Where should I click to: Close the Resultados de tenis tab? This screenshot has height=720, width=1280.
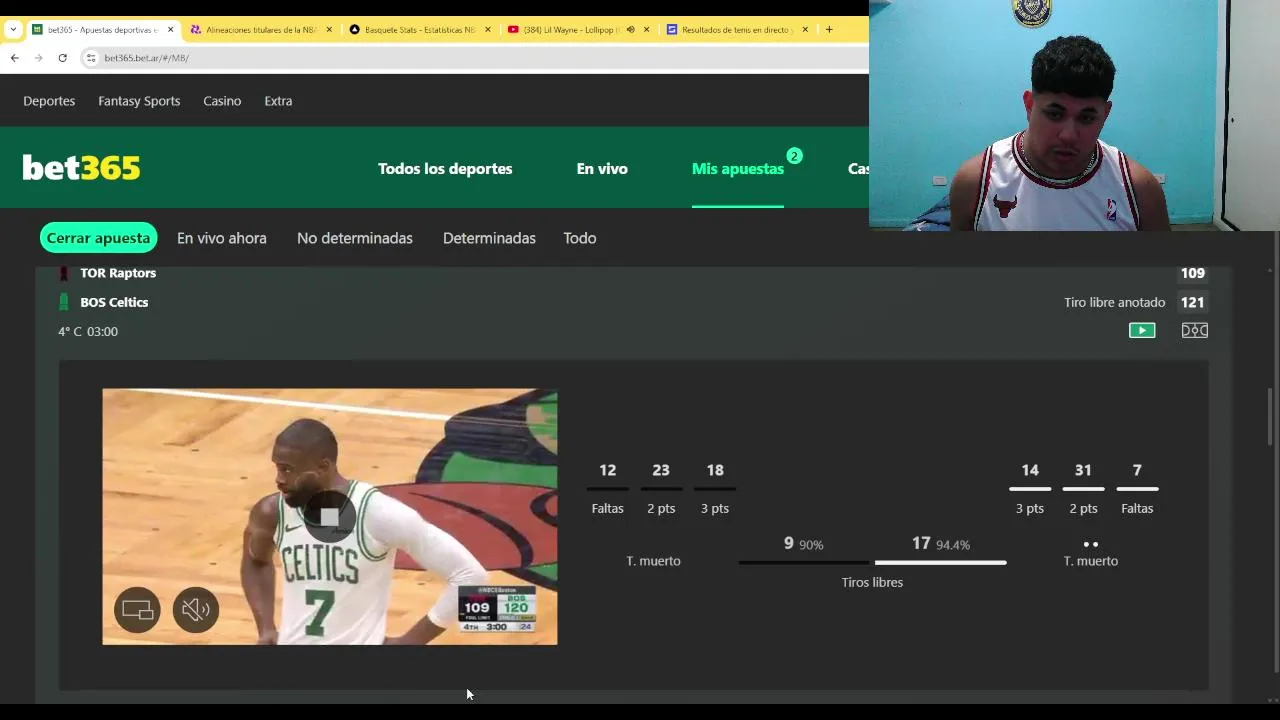(805, 29)
